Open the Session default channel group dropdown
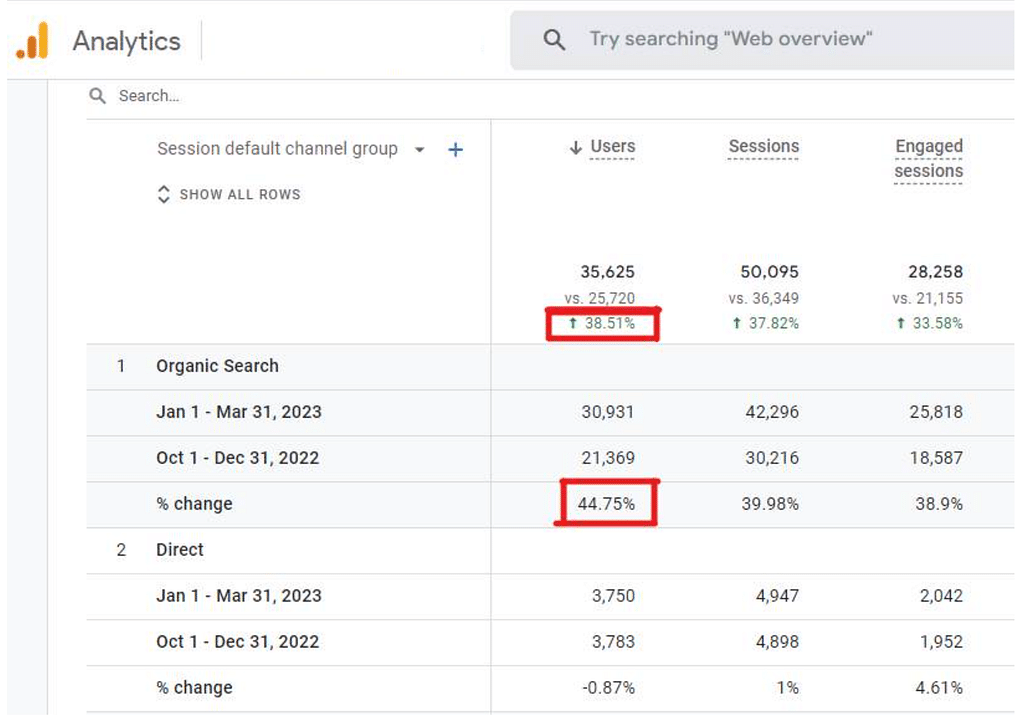The width and height of the screenshot is (1024, 718). pyautogui.click(x=420, y=150)
